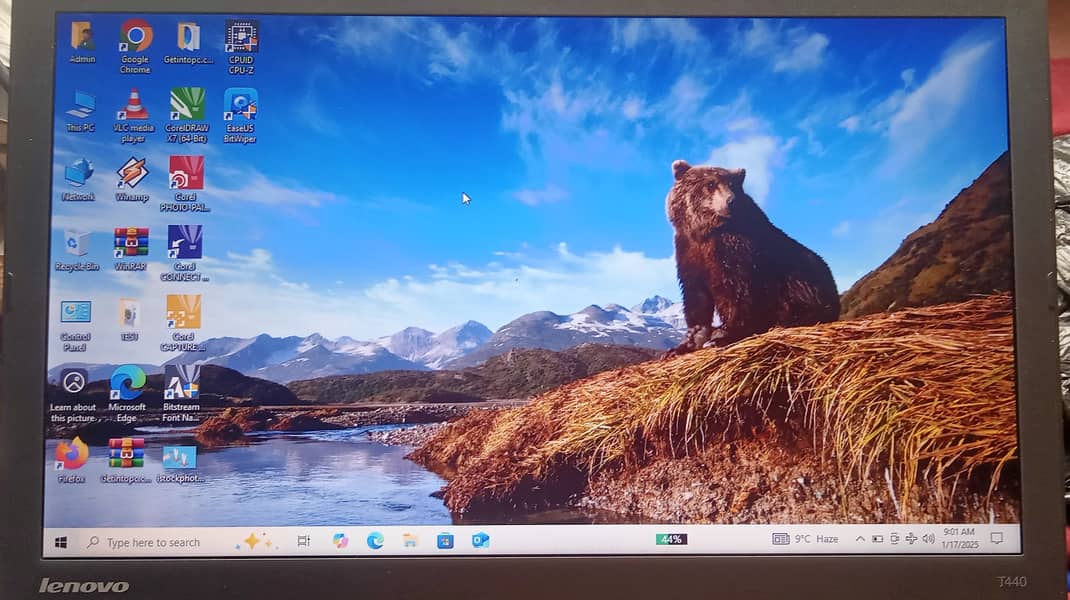Launch Microsoft Edge from the taskbar
This screenshot has width=1070, height=600.
click(x=375, y=541)
